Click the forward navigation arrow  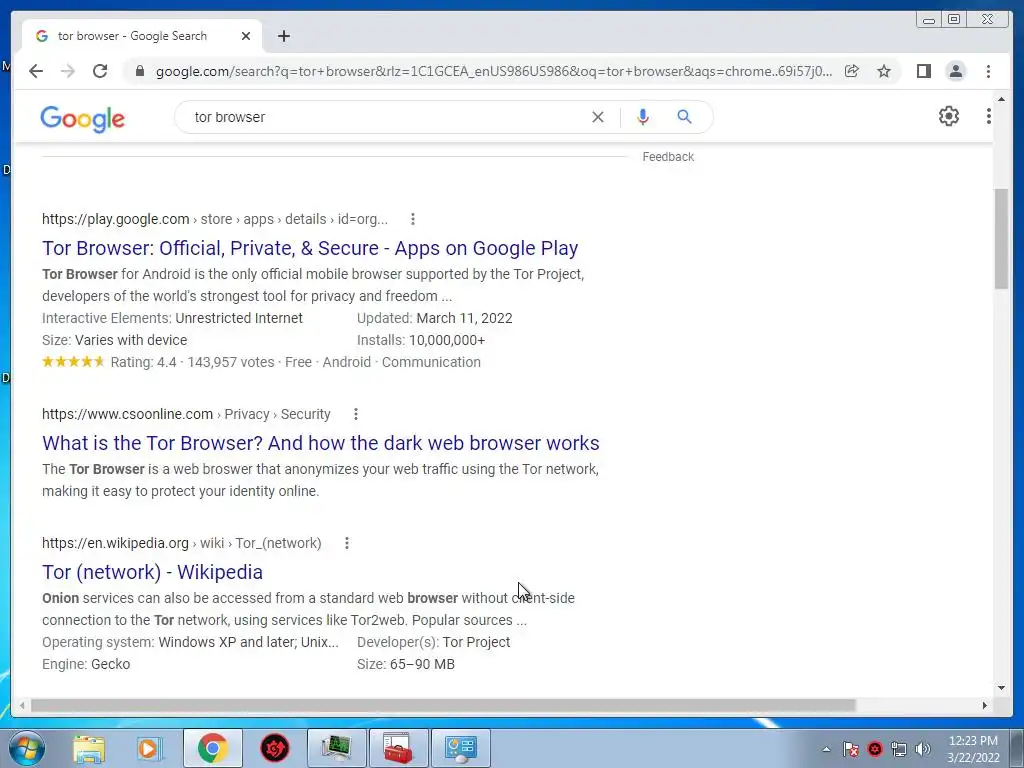coord(68,71)
